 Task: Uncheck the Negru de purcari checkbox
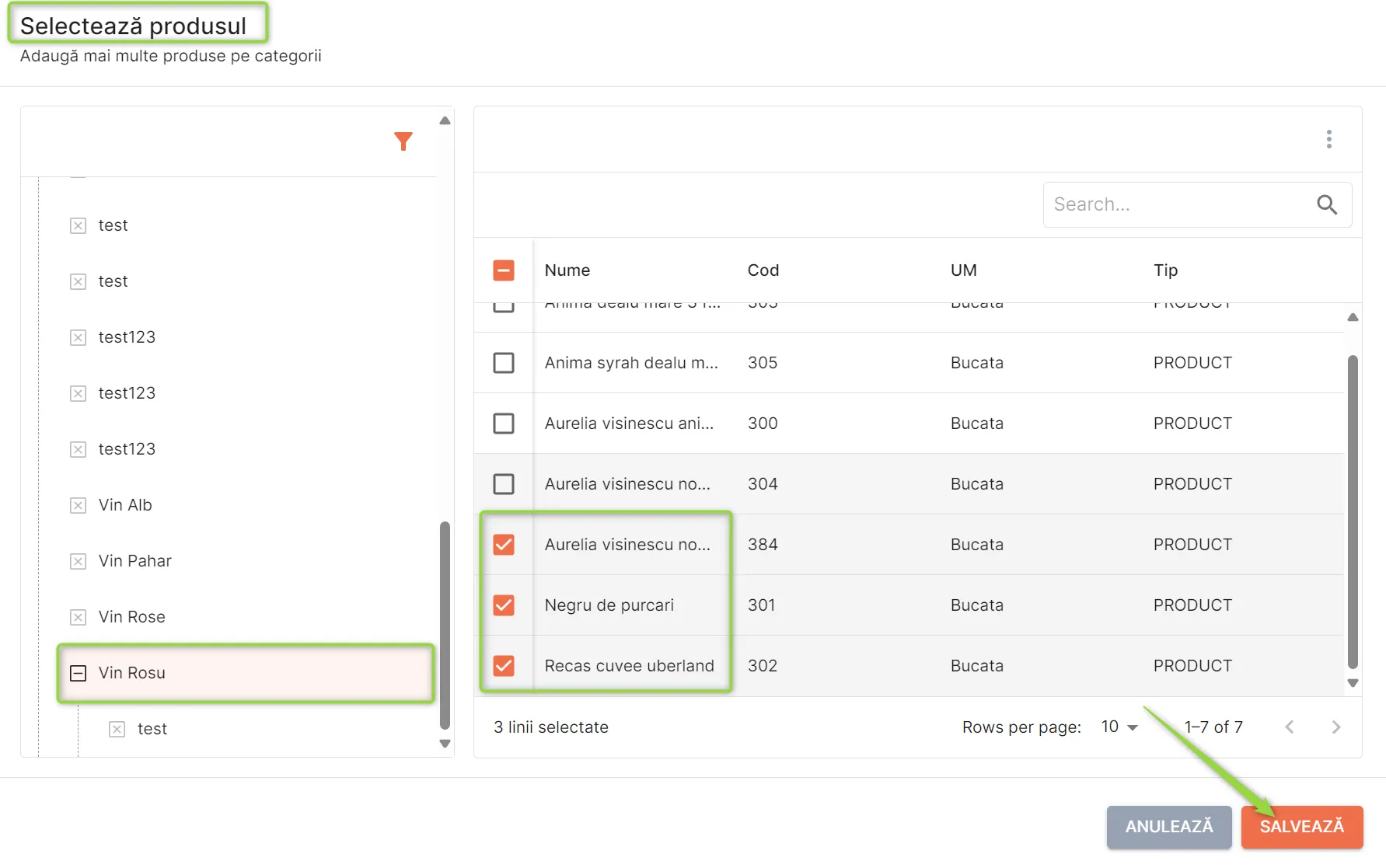(504, 605)
